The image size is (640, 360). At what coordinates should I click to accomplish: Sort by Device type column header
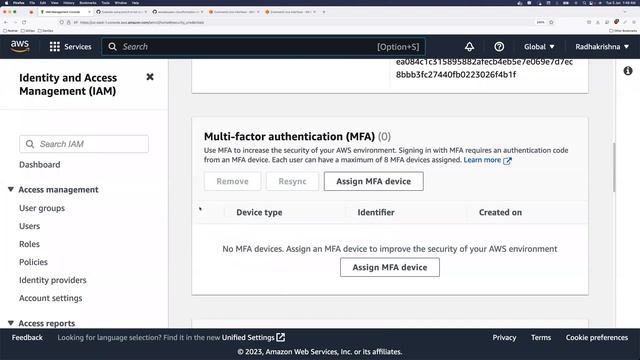(x=259, y=212)
